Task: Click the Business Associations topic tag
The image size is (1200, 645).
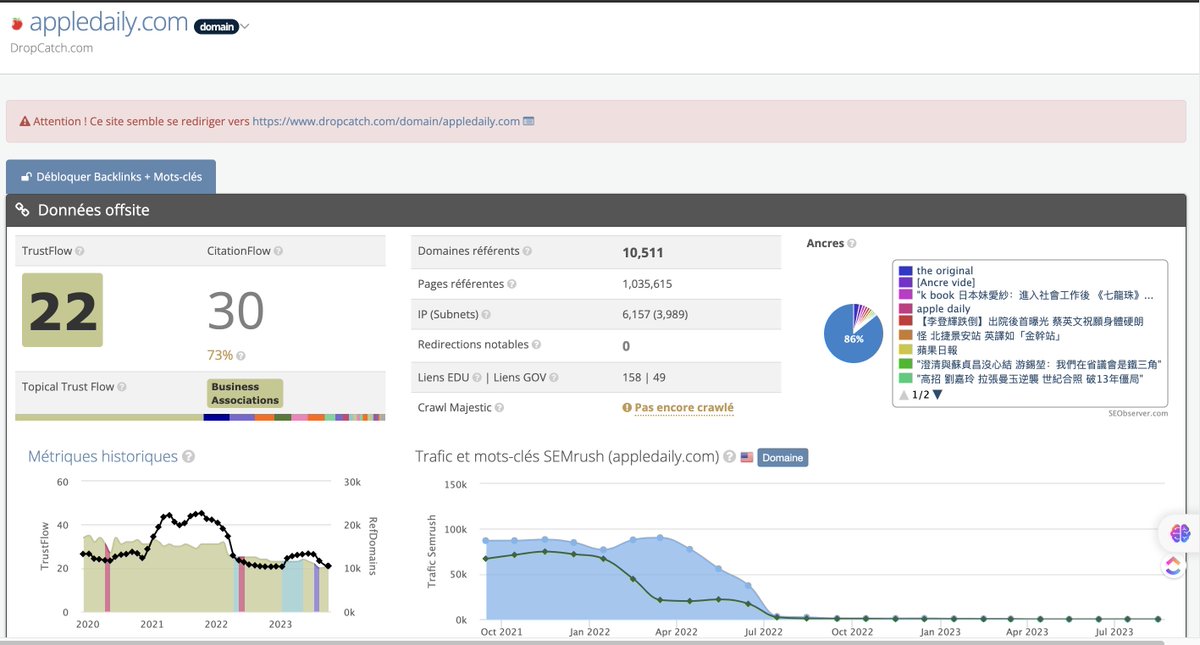Action: tap(245, 393)
